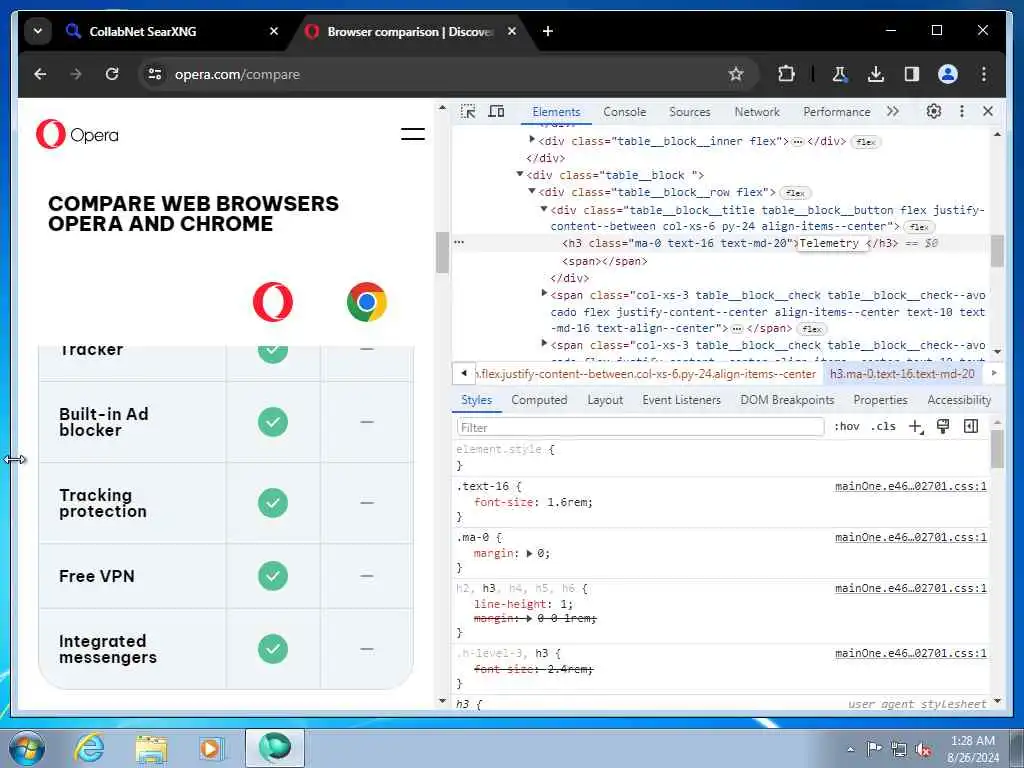Open the Network tab
1024x768 pixels.
point(757,112)
